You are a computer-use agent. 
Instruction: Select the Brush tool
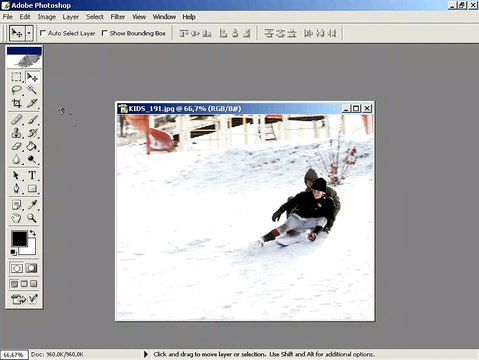pos(32,120)
